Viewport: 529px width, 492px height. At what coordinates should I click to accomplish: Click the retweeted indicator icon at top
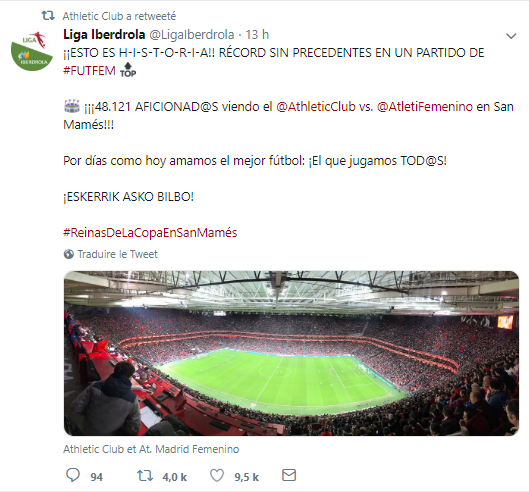tap(48, 16)
